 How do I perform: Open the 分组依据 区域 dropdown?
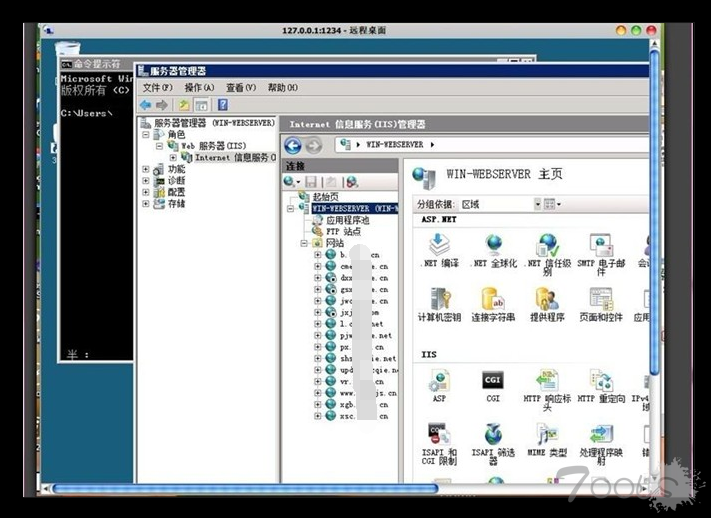537,204
